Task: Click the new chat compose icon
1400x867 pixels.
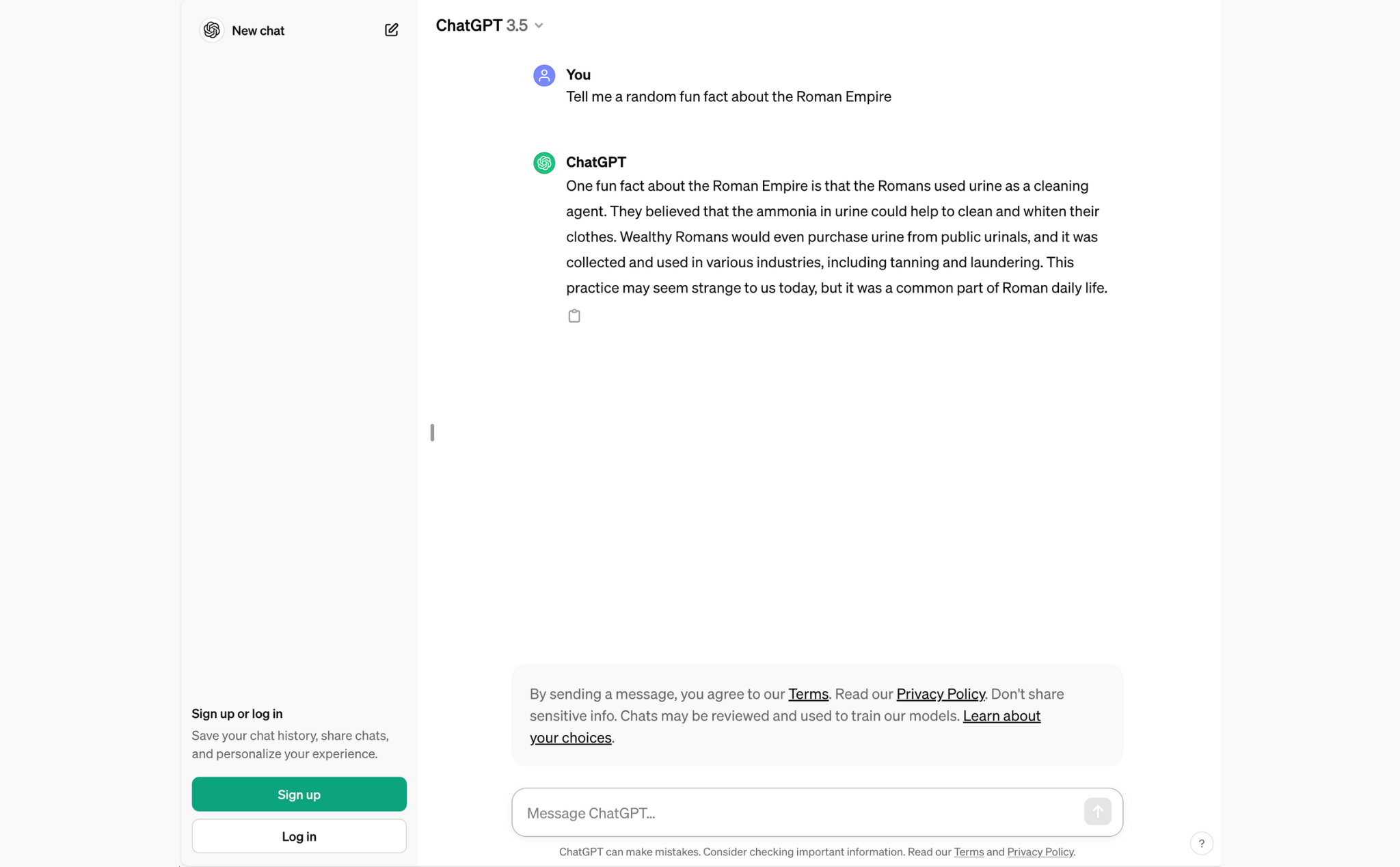Action: point(391,30)
